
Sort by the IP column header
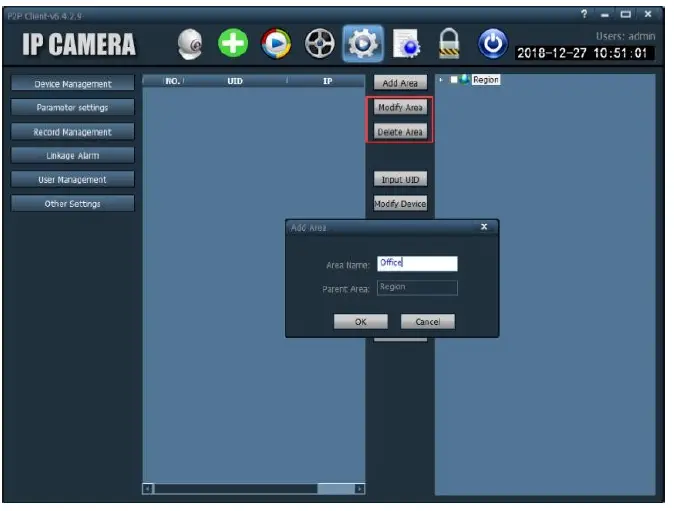(x=328, y=81)
